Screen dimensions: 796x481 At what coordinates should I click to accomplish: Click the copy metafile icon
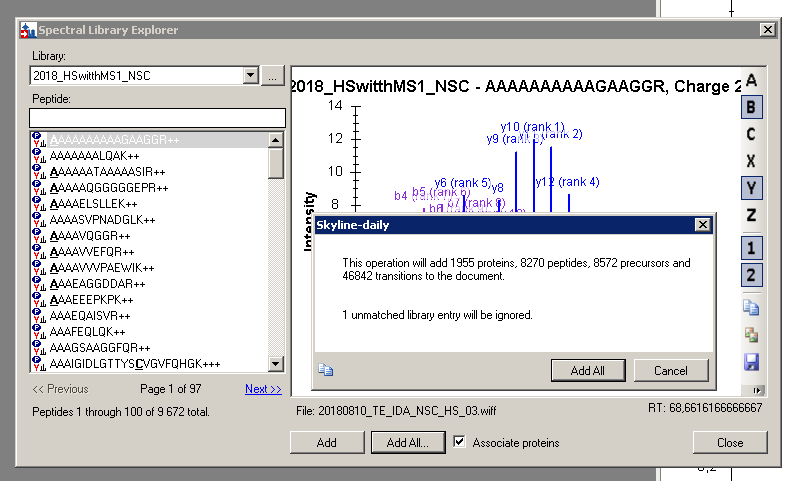[x=751, y=335]
